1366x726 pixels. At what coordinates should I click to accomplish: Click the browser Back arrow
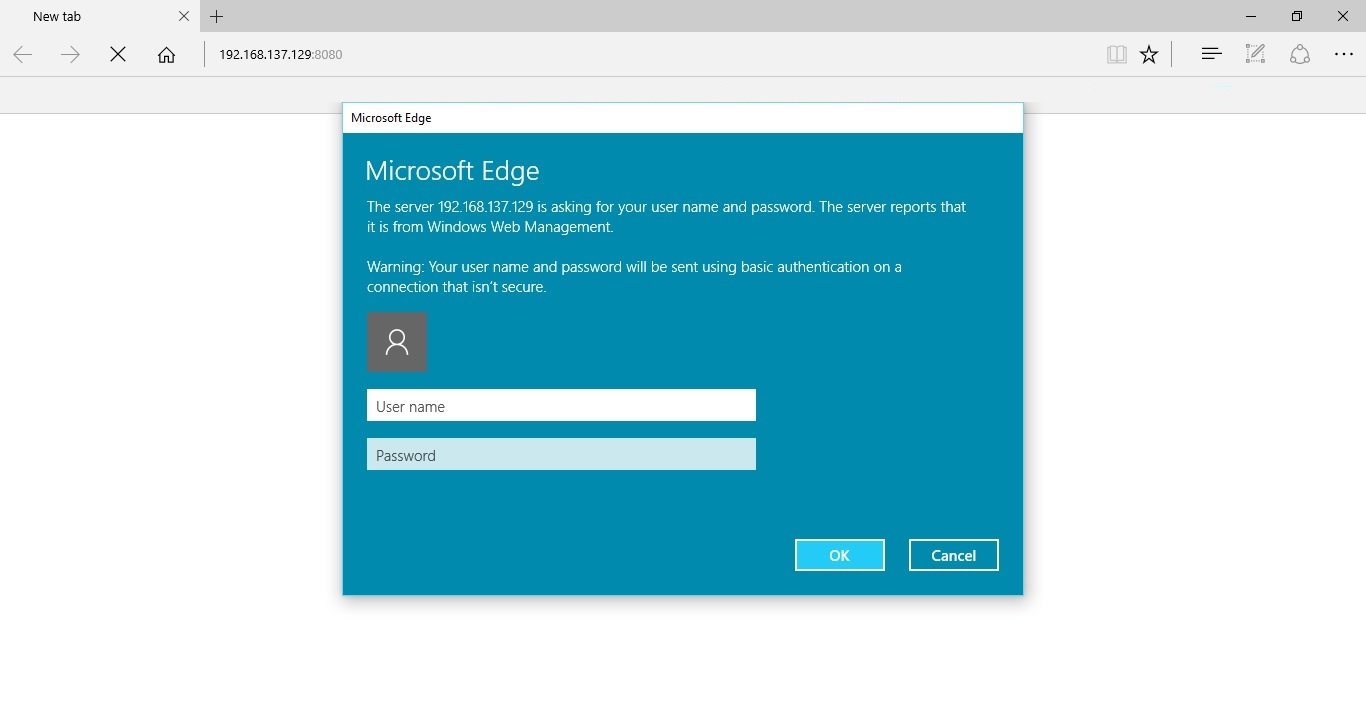tap(23, 55)
